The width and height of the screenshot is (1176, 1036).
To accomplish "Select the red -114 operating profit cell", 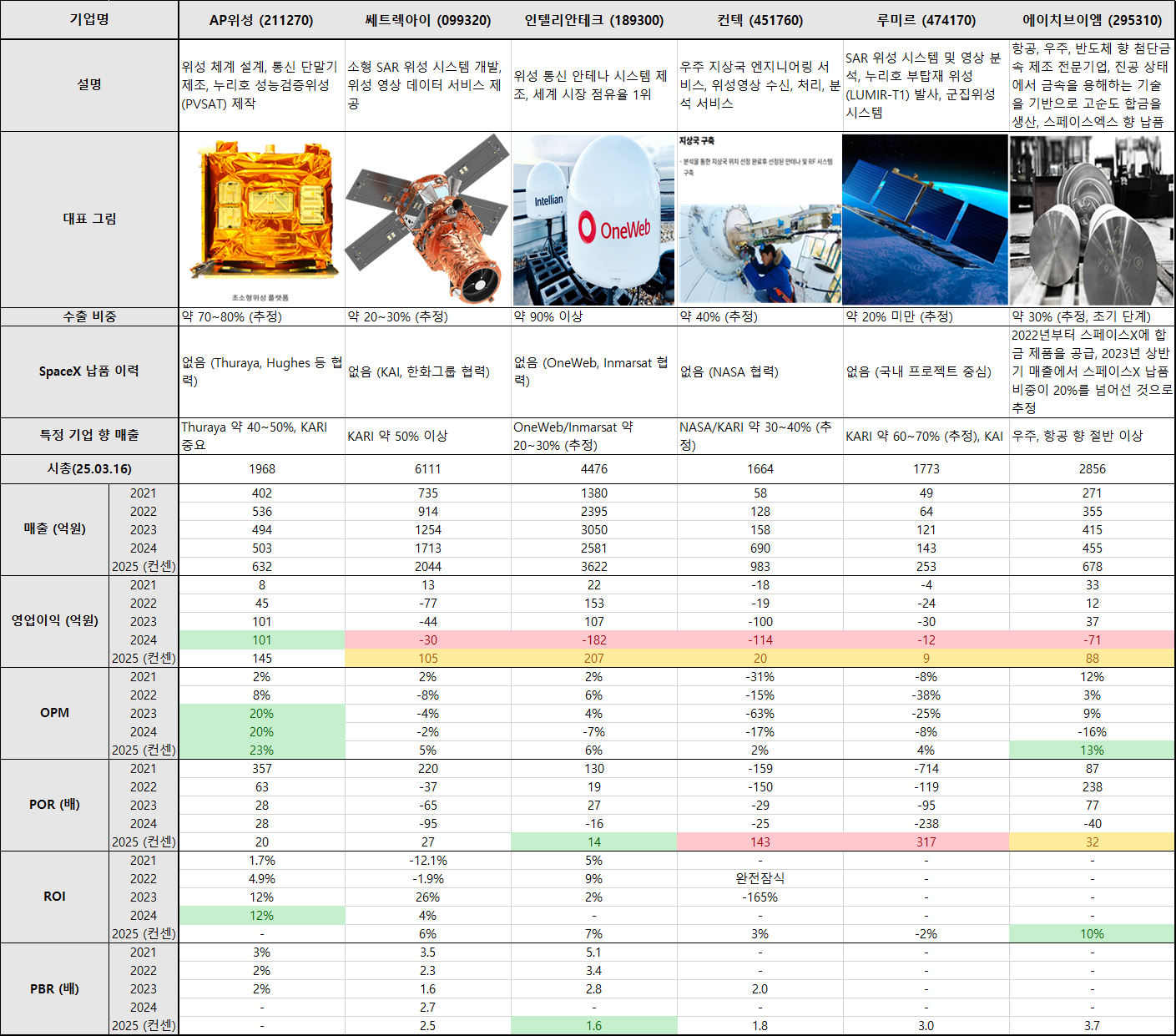I will point(760,640).
